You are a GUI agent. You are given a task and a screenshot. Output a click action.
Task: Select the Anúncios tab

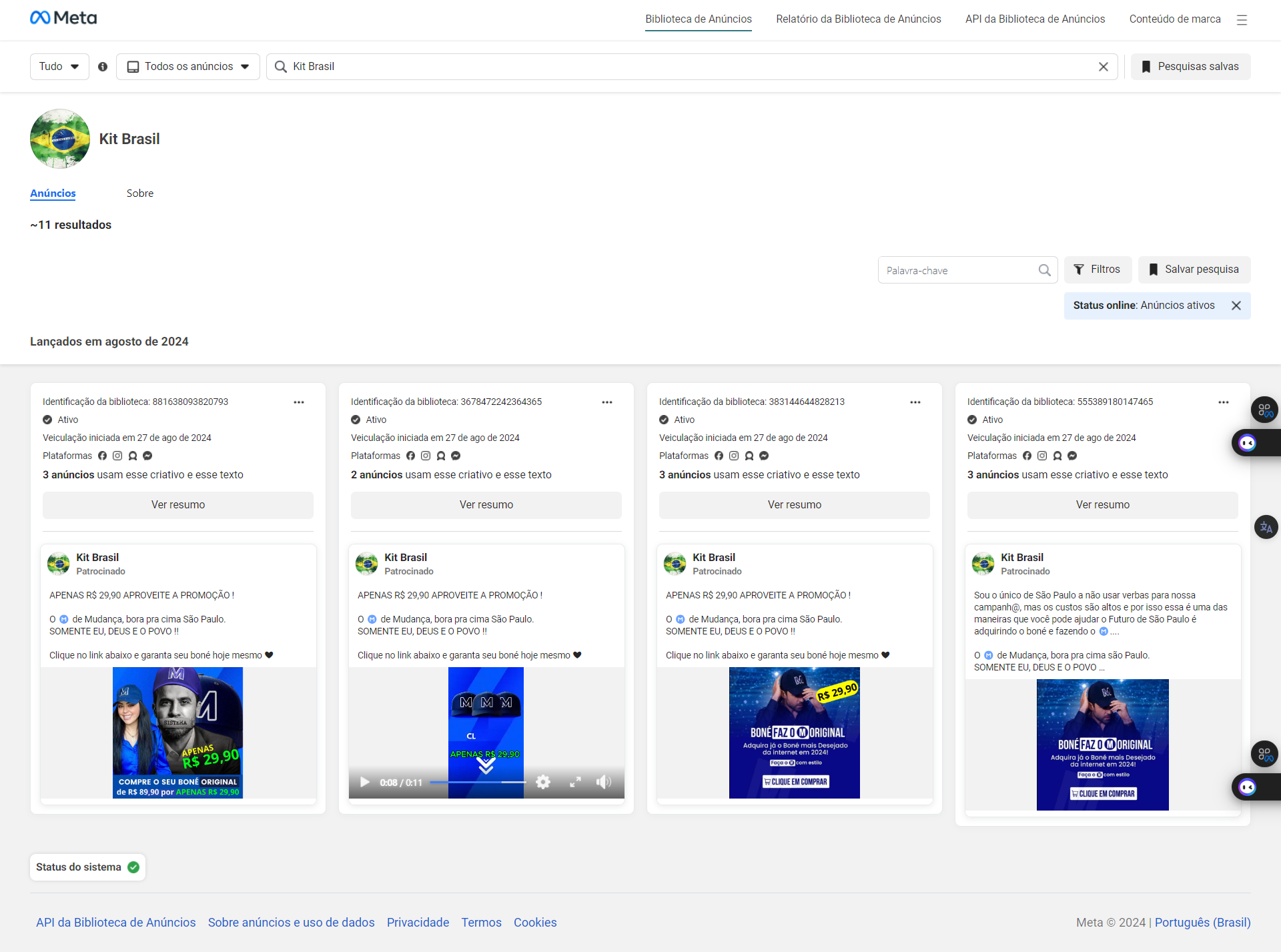point(53,193)
